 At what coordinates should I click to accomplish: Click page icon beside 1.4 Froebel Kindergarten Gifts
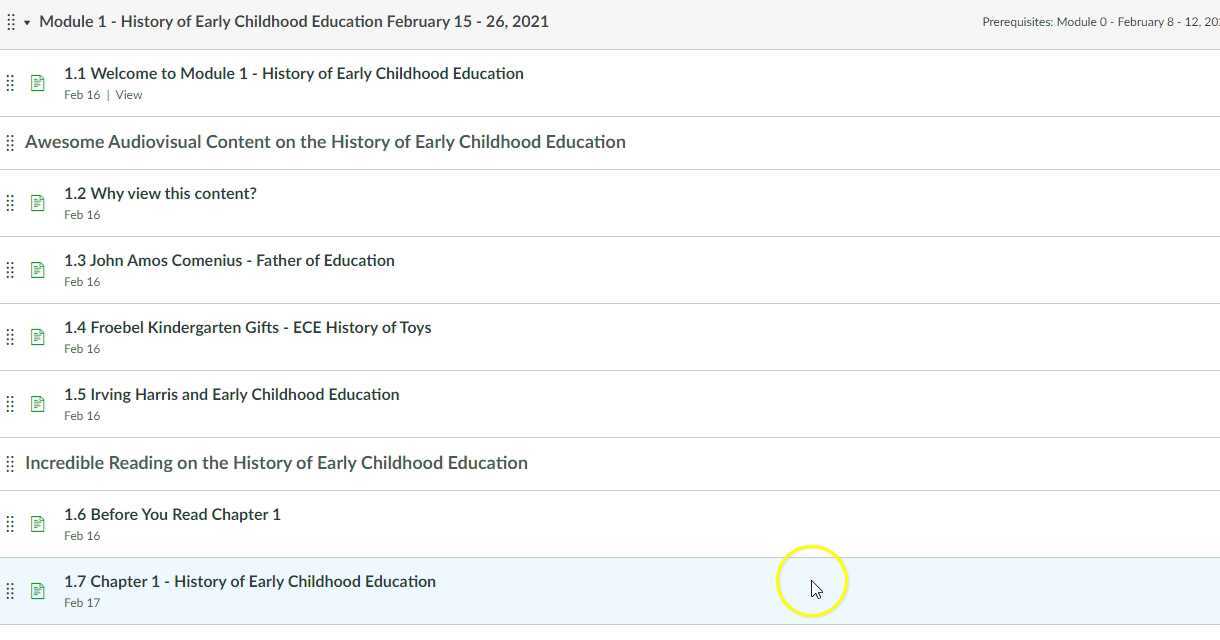pyautogui.click(x=38, y=337)
